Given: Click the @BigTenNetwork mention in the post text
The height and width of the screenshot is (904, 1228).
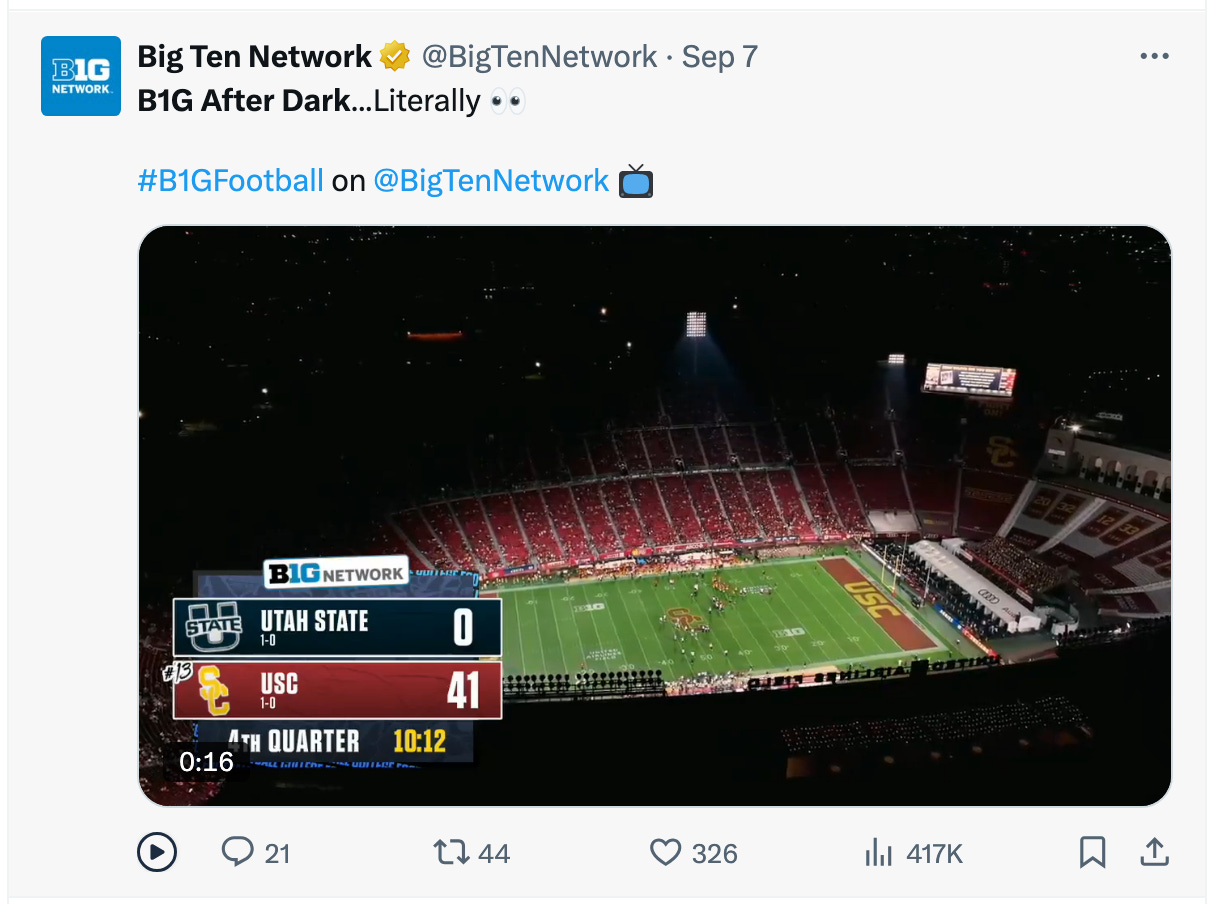Looking at the screenshot, I should pyautogui.click(x=491, y=181).
